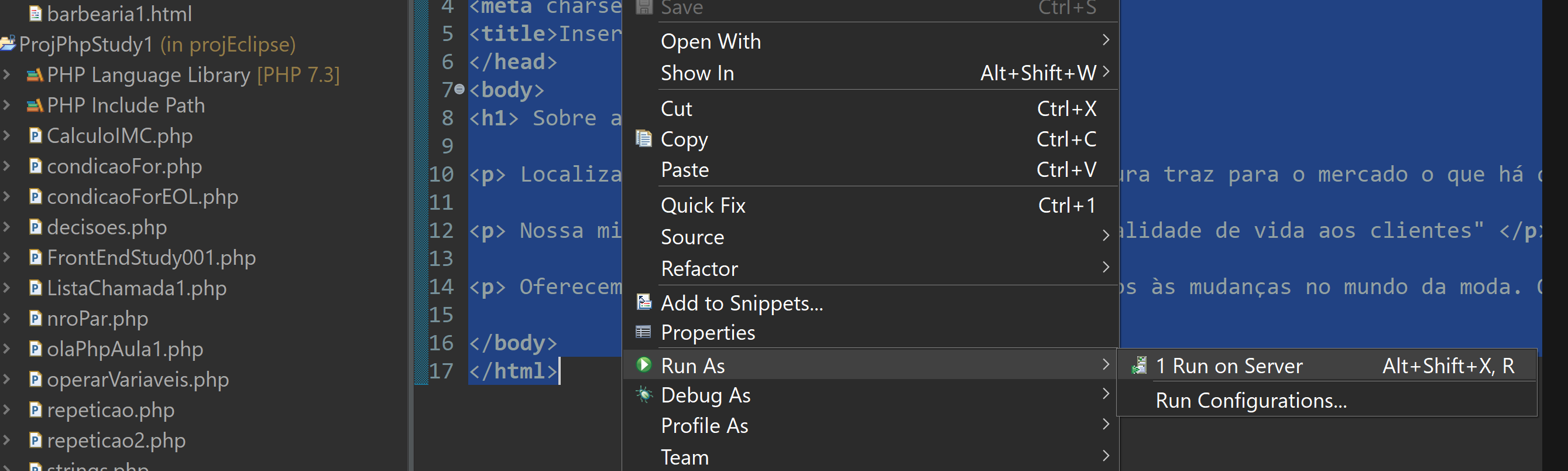Viewport: 1568px width, 471px height.
Task: Click the CalculoIMC.php file icon
Action: point(35,135)
